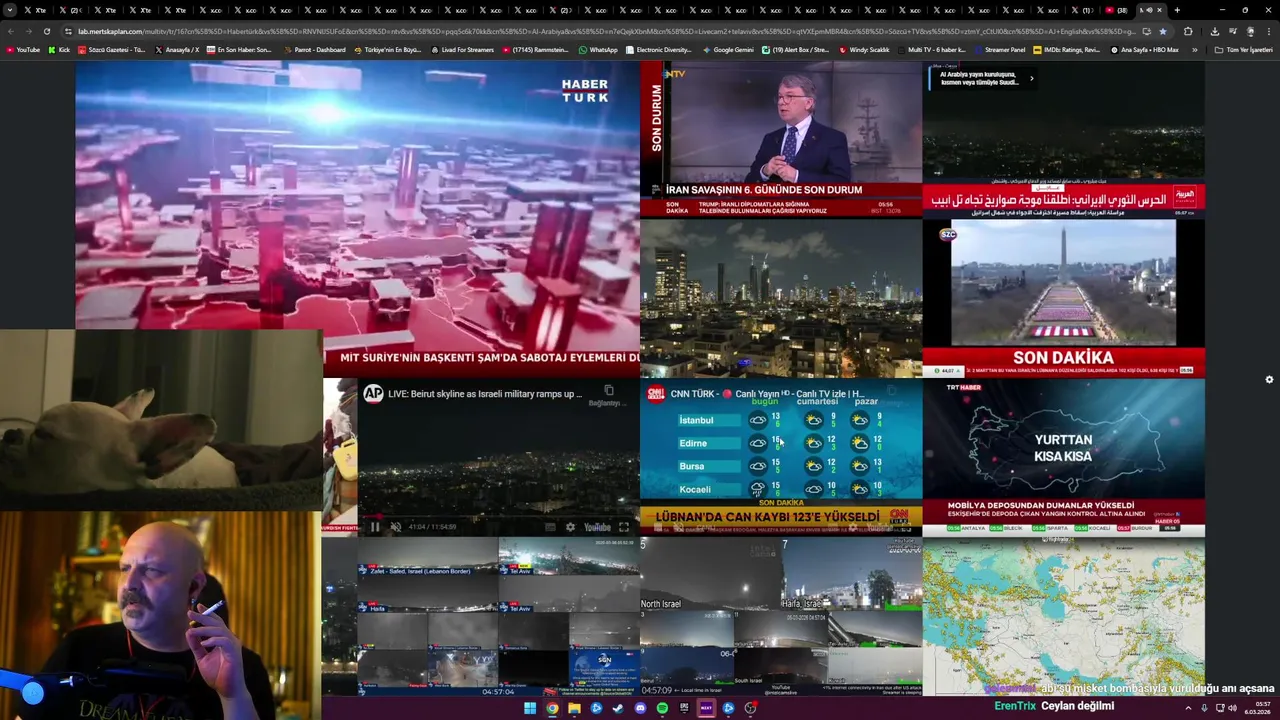Open the Google Gemini bookmark
Screen dimensions: 1280x720
click(728, 49)
